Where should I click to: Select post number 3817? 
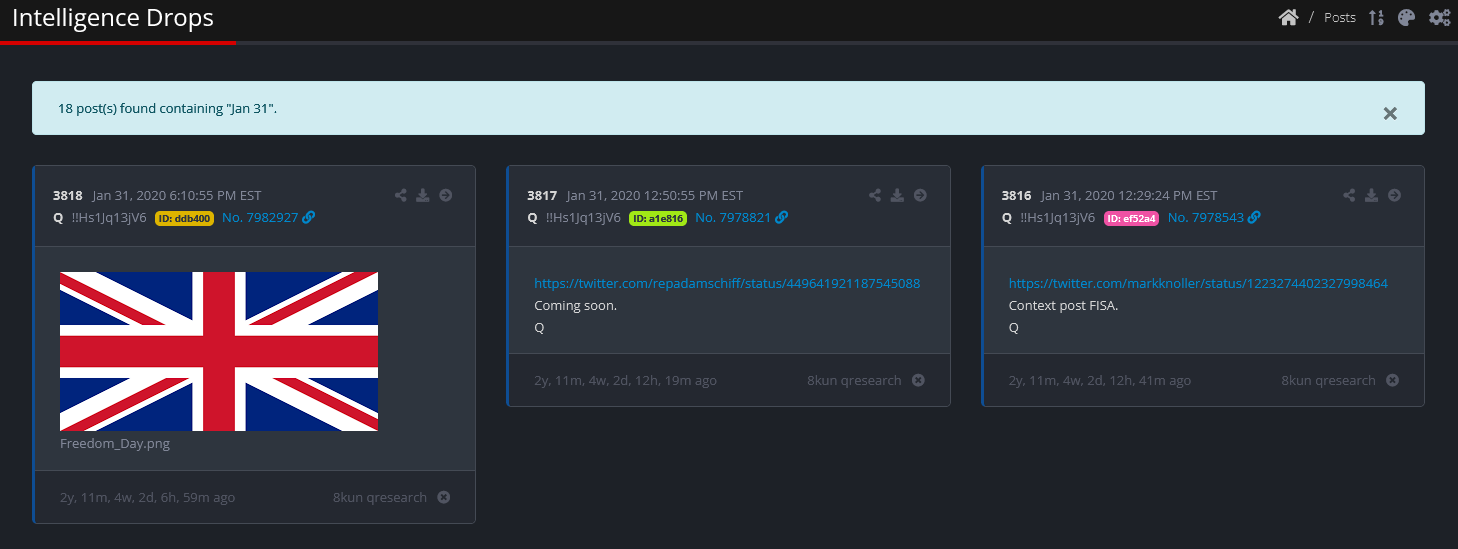[542, 196]
